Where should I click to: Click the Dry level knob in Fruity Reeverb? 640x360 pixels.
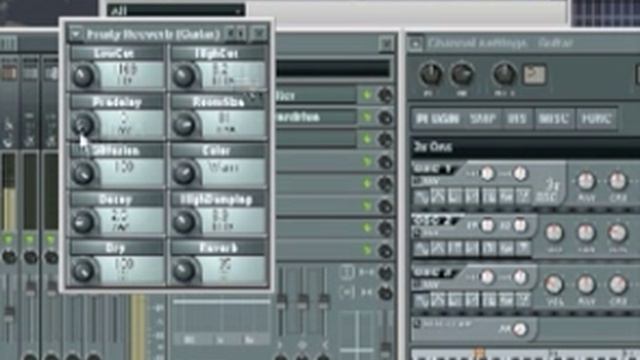click(x=83, y=271)
